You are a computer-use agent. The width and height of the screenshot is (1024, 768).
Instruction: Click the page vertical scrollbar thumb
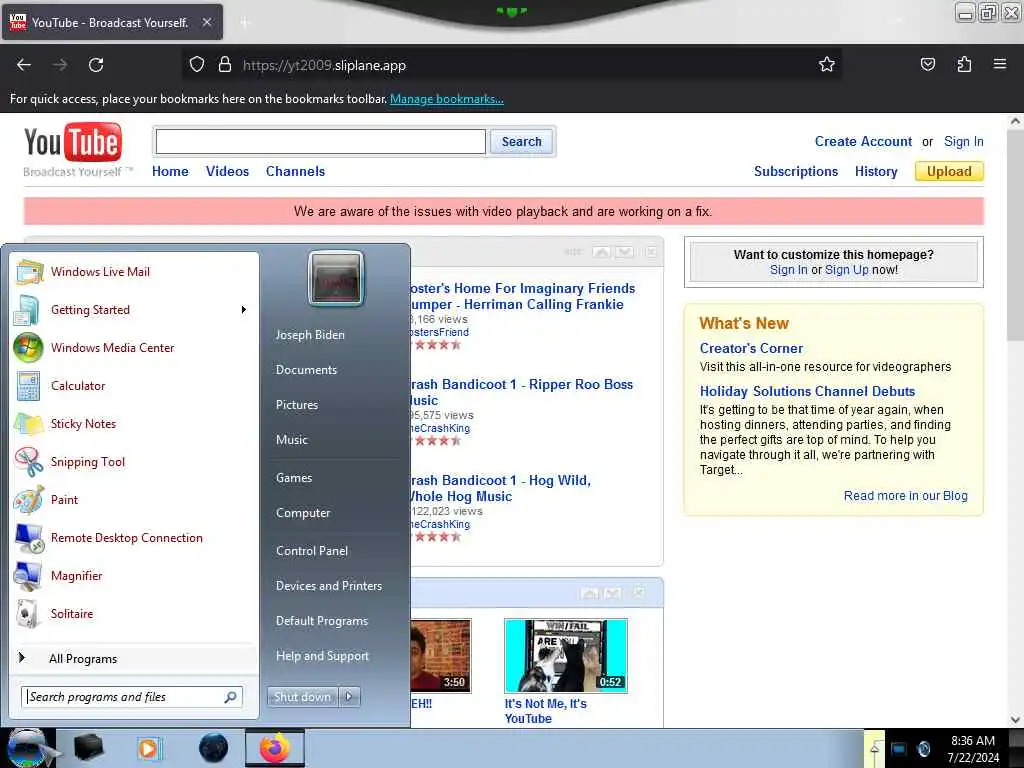click(x=1015, y=235)
